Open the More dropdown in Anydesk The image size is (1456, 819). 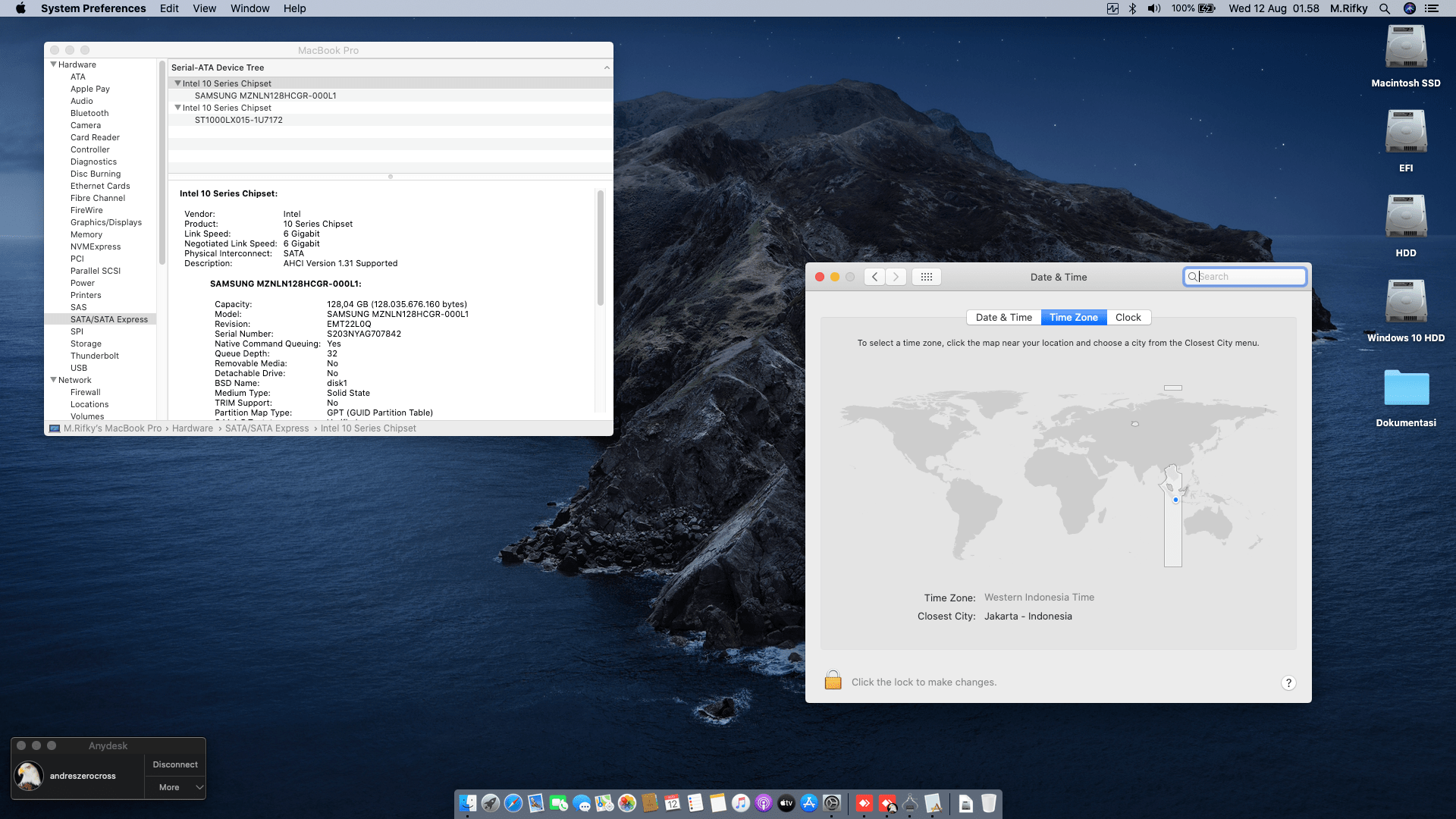click(x=176, y=787)
